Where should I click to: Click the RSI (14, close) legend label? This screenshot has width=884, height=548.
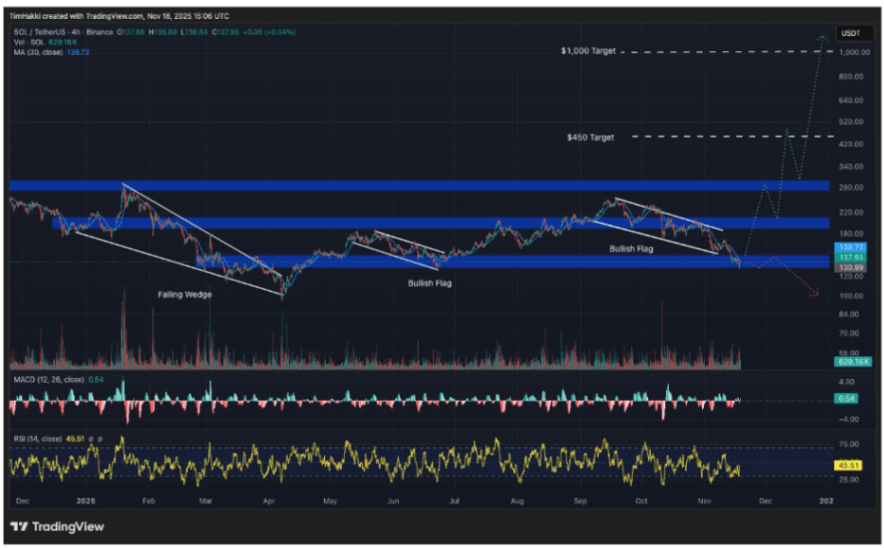coord(37,439)
